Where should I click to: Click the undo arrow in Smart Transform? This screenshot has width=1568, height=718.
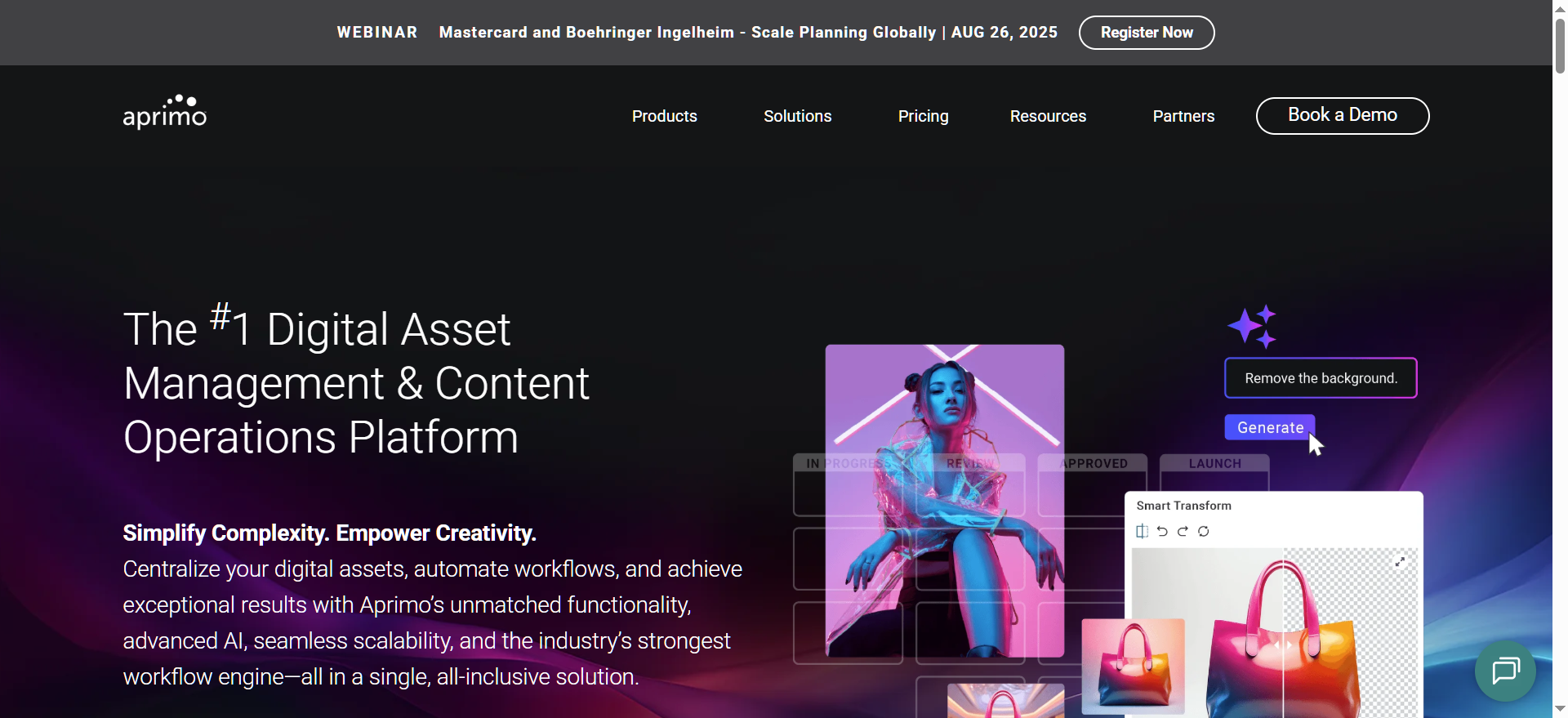[x=1162, y=531]
